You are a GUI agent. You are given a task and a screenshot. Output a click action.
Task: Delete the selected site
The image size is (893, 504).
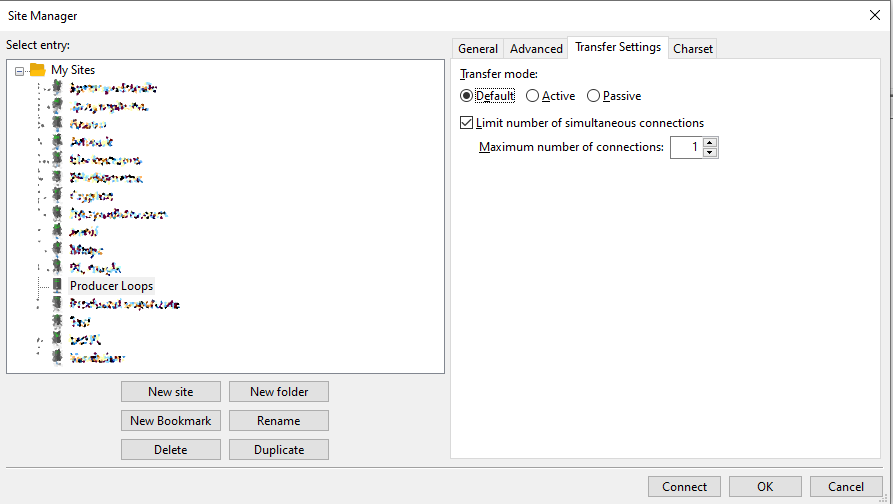click(171, 450)
